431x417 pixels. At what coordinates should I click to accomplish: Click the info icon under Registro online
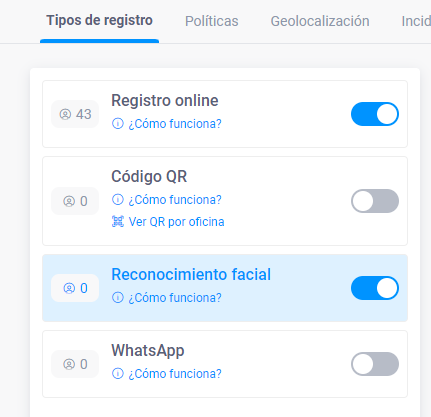pyautogui.click(x=118, y=124)
